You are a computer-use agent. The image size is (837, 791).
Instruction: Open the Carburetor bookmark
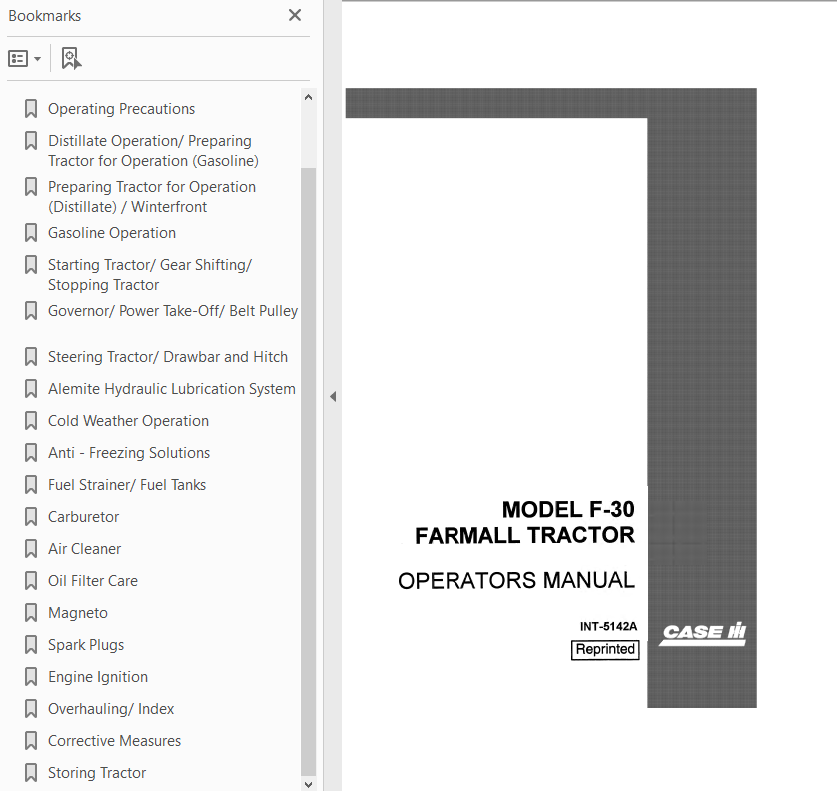[83, 517]
